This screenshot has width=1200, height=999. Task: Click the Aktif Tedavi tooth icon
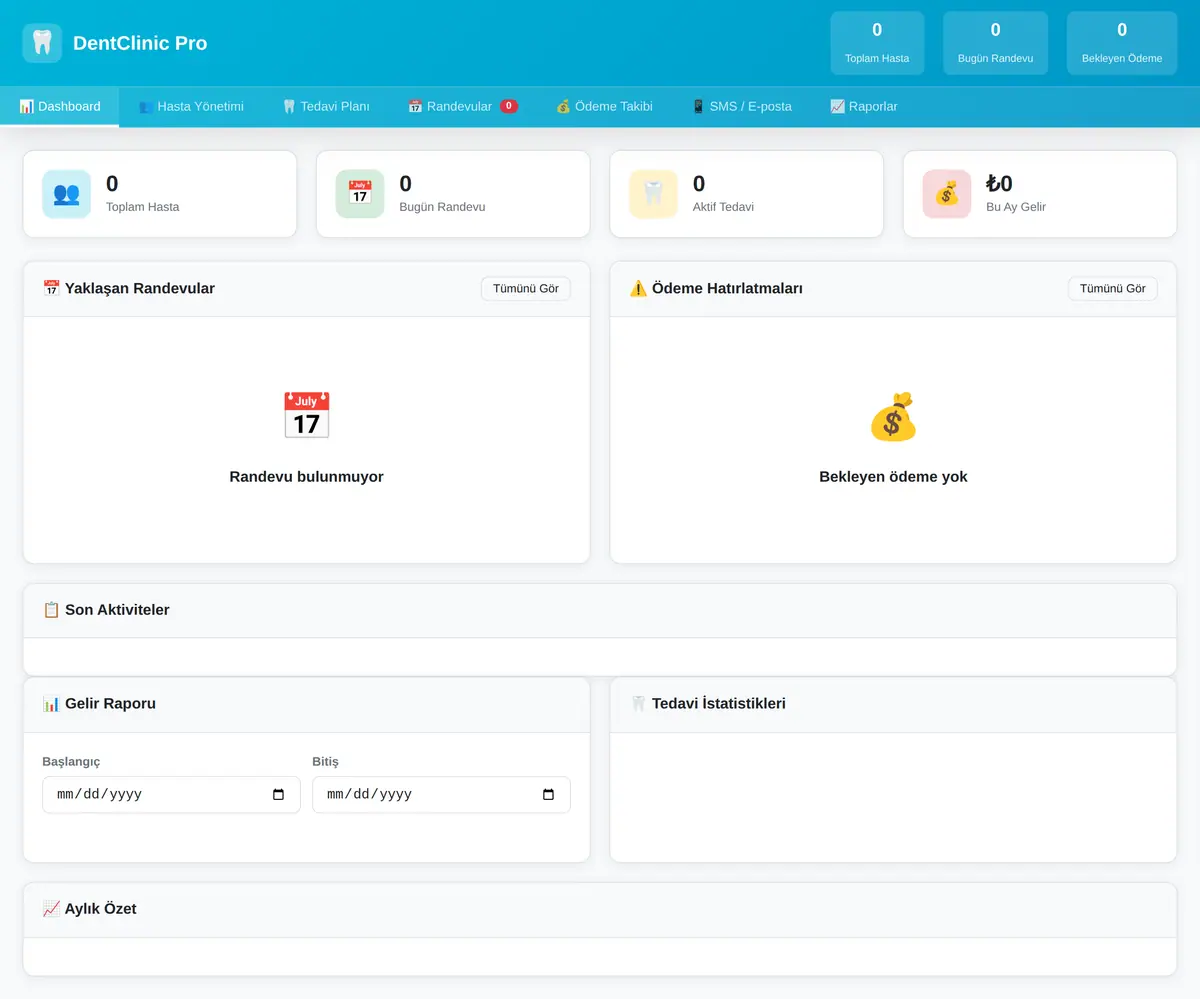[x=653, y=194]
